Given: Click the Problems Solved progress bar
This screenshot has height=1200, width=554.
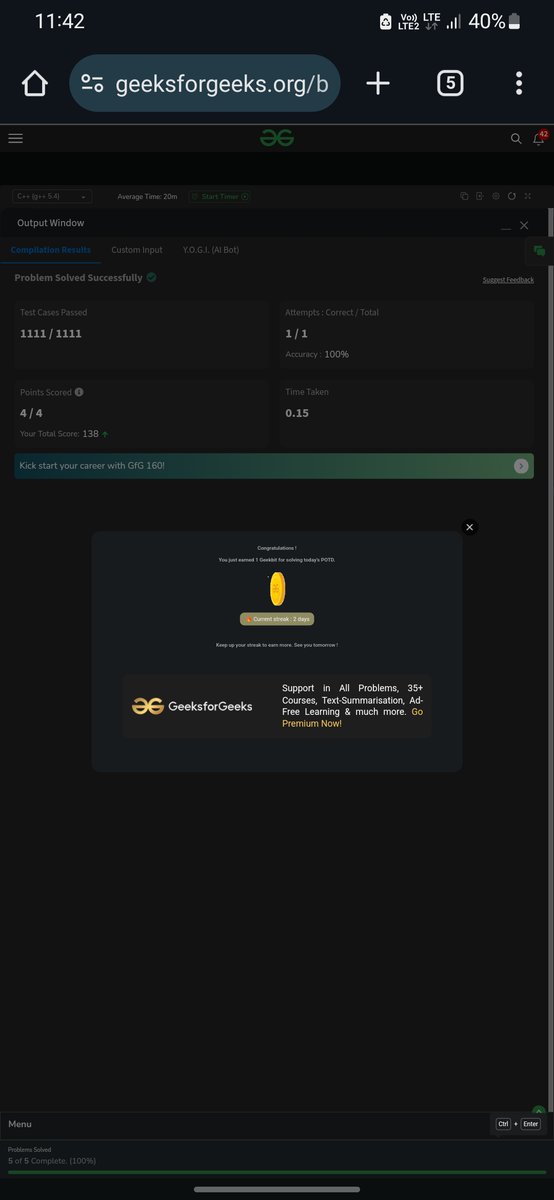Looking at the screenshot, I should tap(277, 1172).
